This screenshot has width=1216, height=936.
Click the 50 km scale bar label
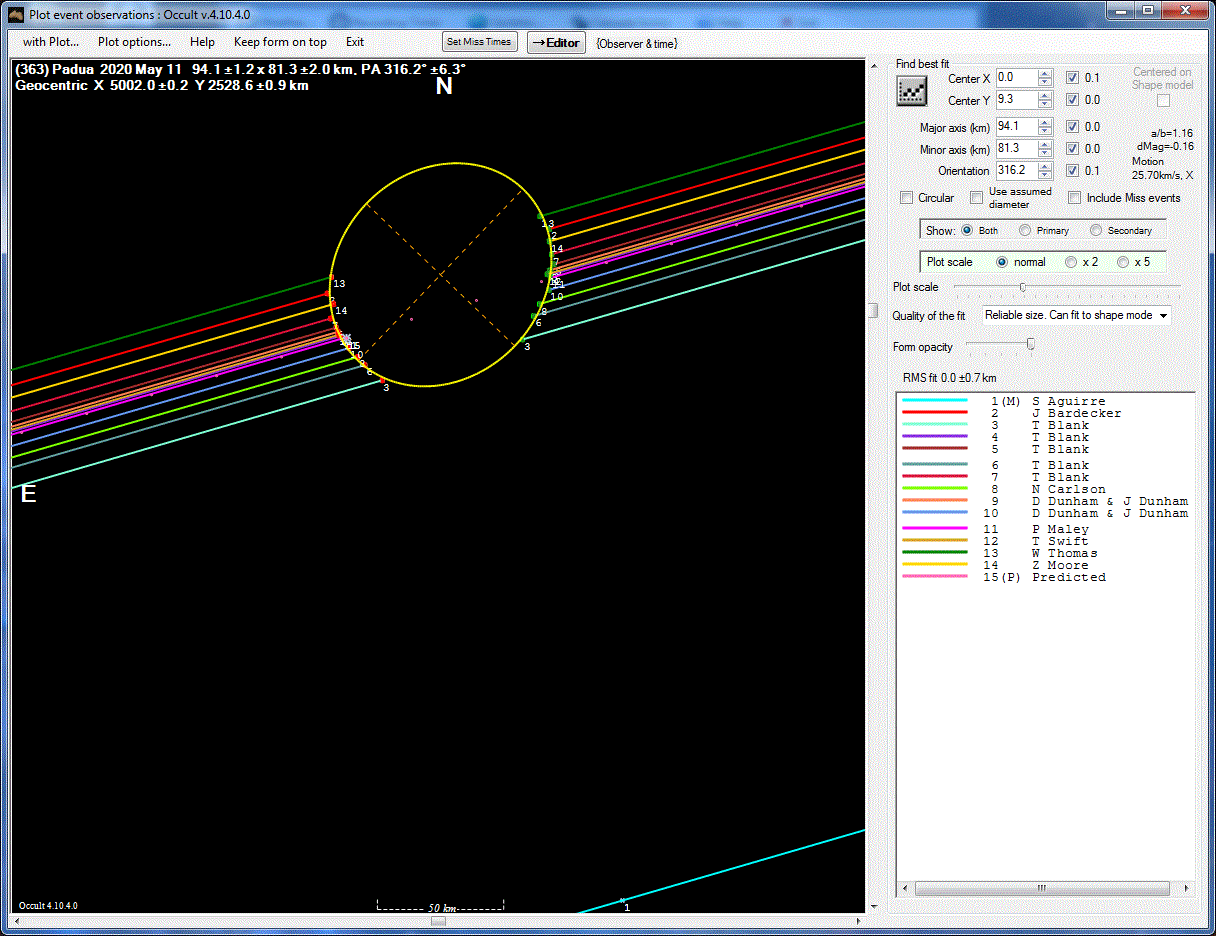coord(443,908)
